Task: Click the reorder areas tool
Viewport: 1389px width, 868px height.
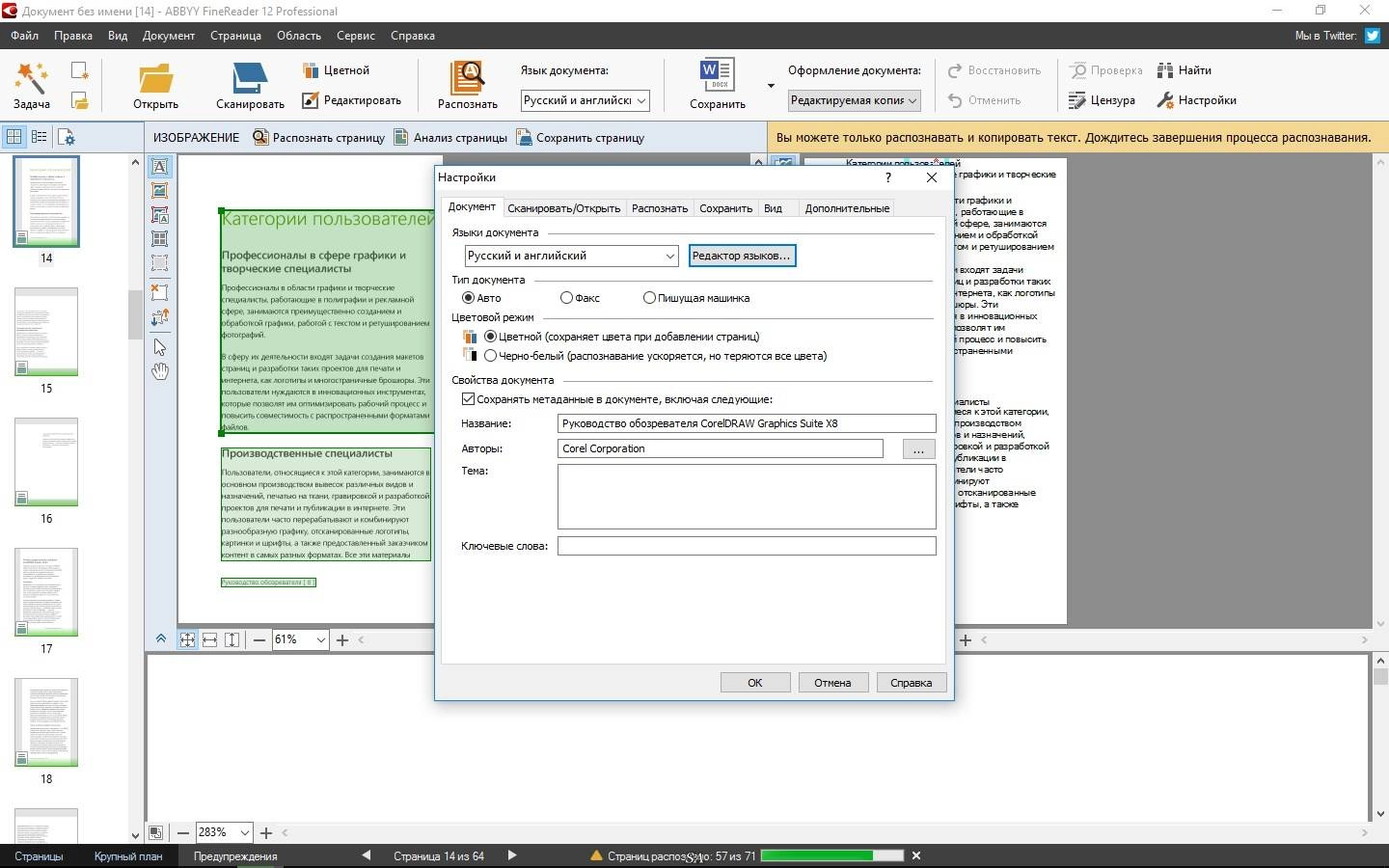Action: [x=160, y=316]
